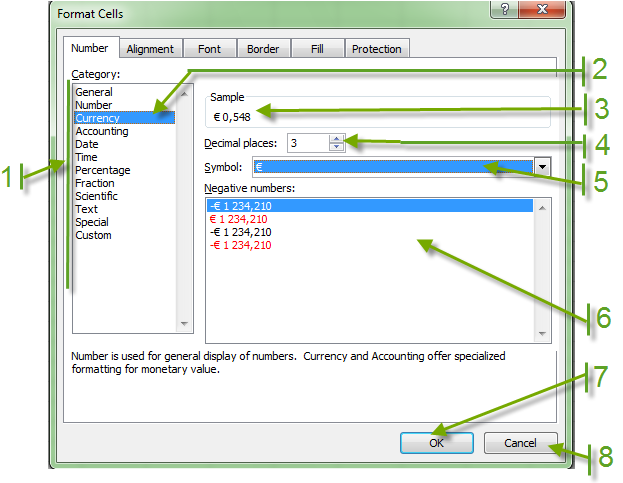Click the Help question mark button
Screen dimensions: 623x483
[x=507, y=9]
